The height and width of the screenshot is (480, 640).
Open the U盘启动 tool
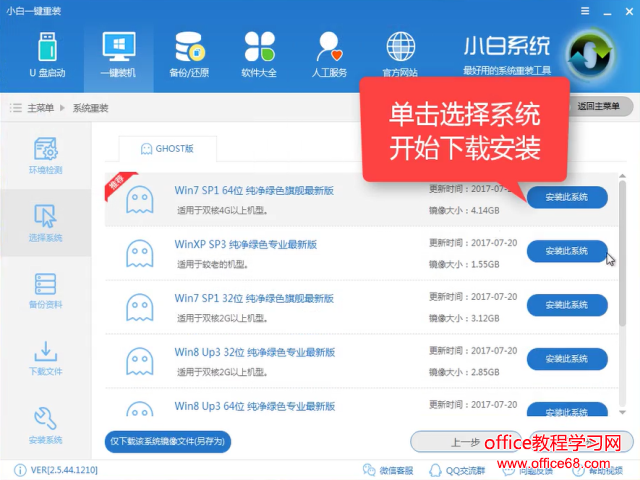47,55
